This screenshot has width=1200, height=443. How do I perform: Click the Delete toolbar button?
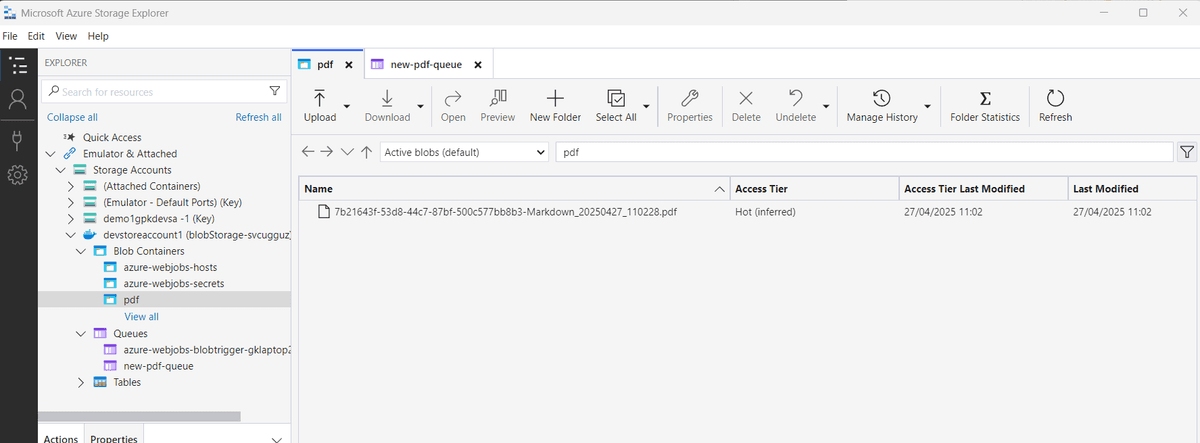click(x=746, y=105)
